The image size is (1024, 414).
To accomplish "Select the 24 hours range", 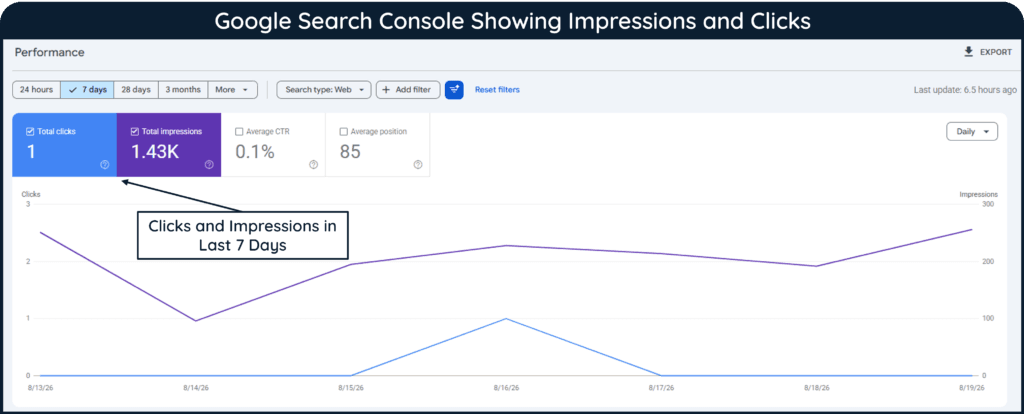I will coord(37,89).
